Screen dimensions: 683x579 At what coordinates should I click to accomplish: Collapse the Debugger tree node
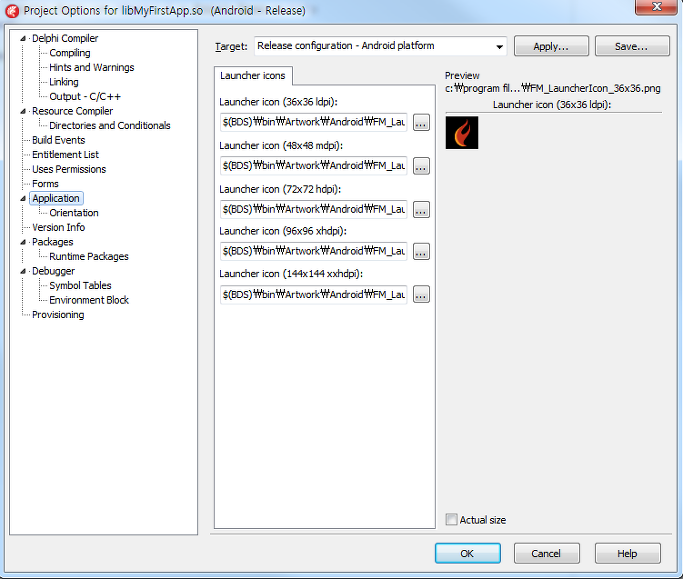tap(23, 271)
